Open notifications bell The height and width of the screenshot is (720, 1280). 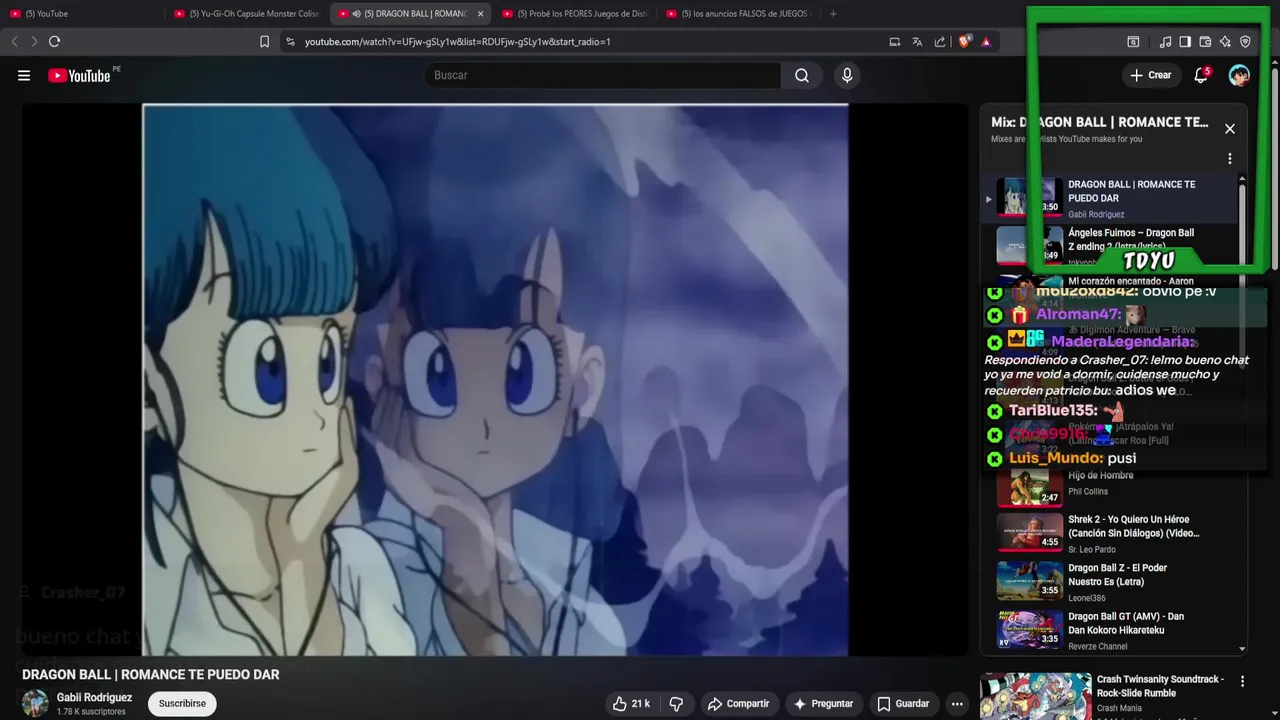tap(1201, 75)
